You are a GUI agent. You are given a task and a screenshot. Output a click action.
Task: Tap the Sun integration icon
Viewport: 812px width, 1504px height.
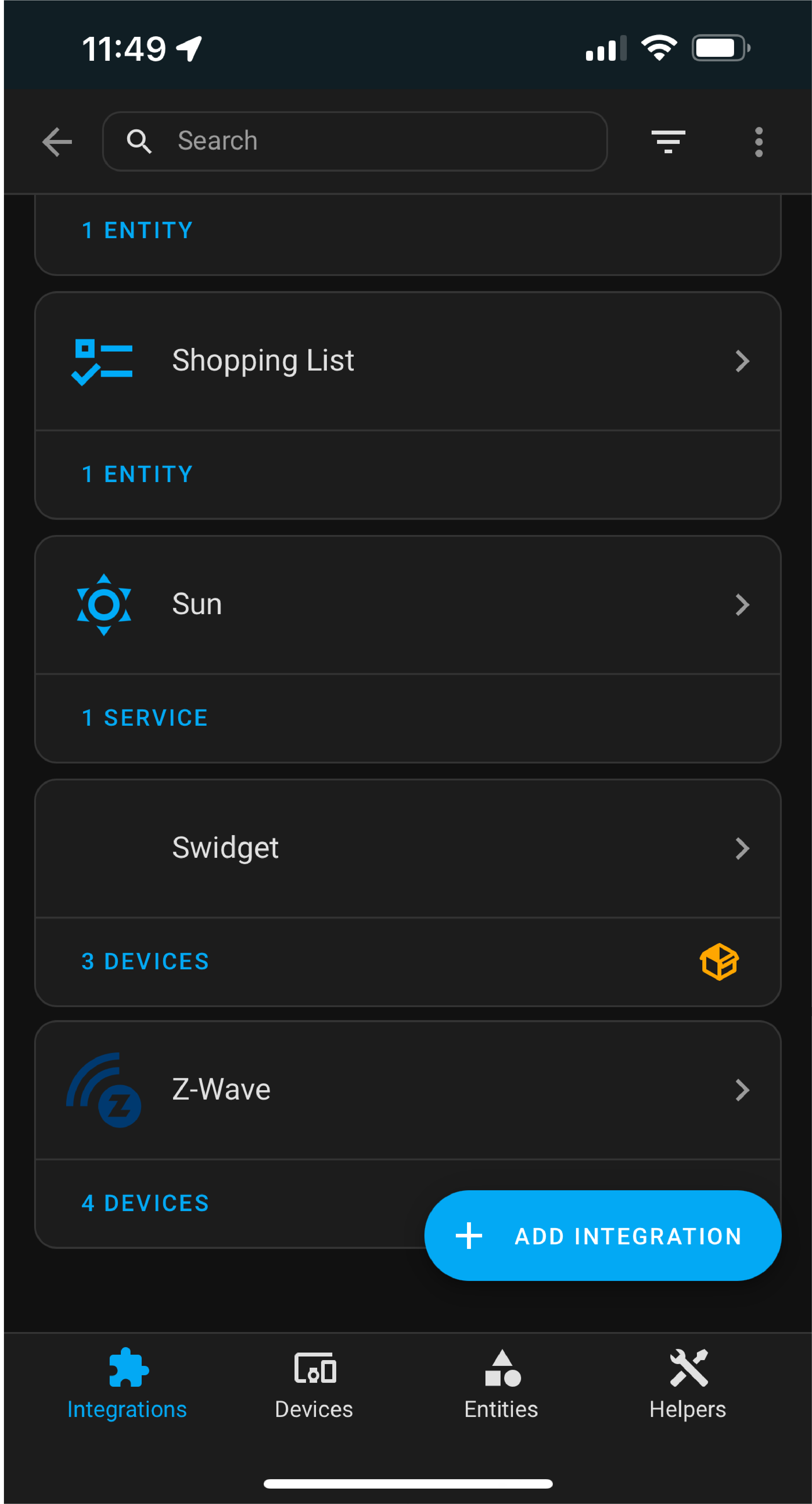tap(104, 605)
